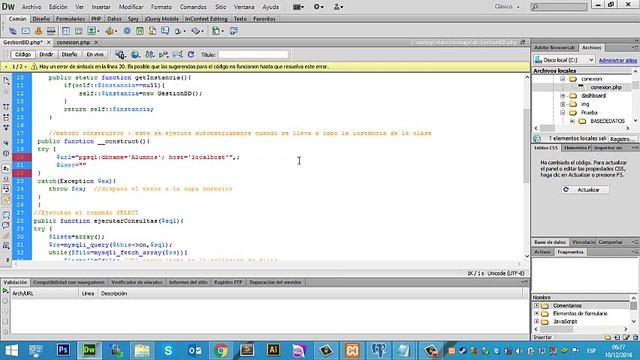Open the Registro FTP tab
Viewport: 640px width, 360px height.
click(x=228, y=282)
